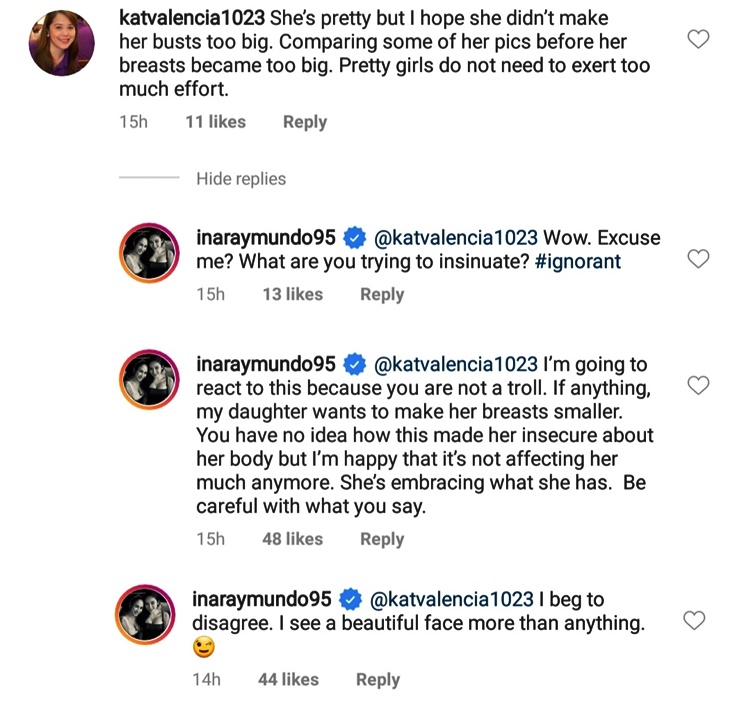Heart the reply about daughter's insecurity
Image resolution: width=750 pixels, height=707 pixels.
coord(699,385)
